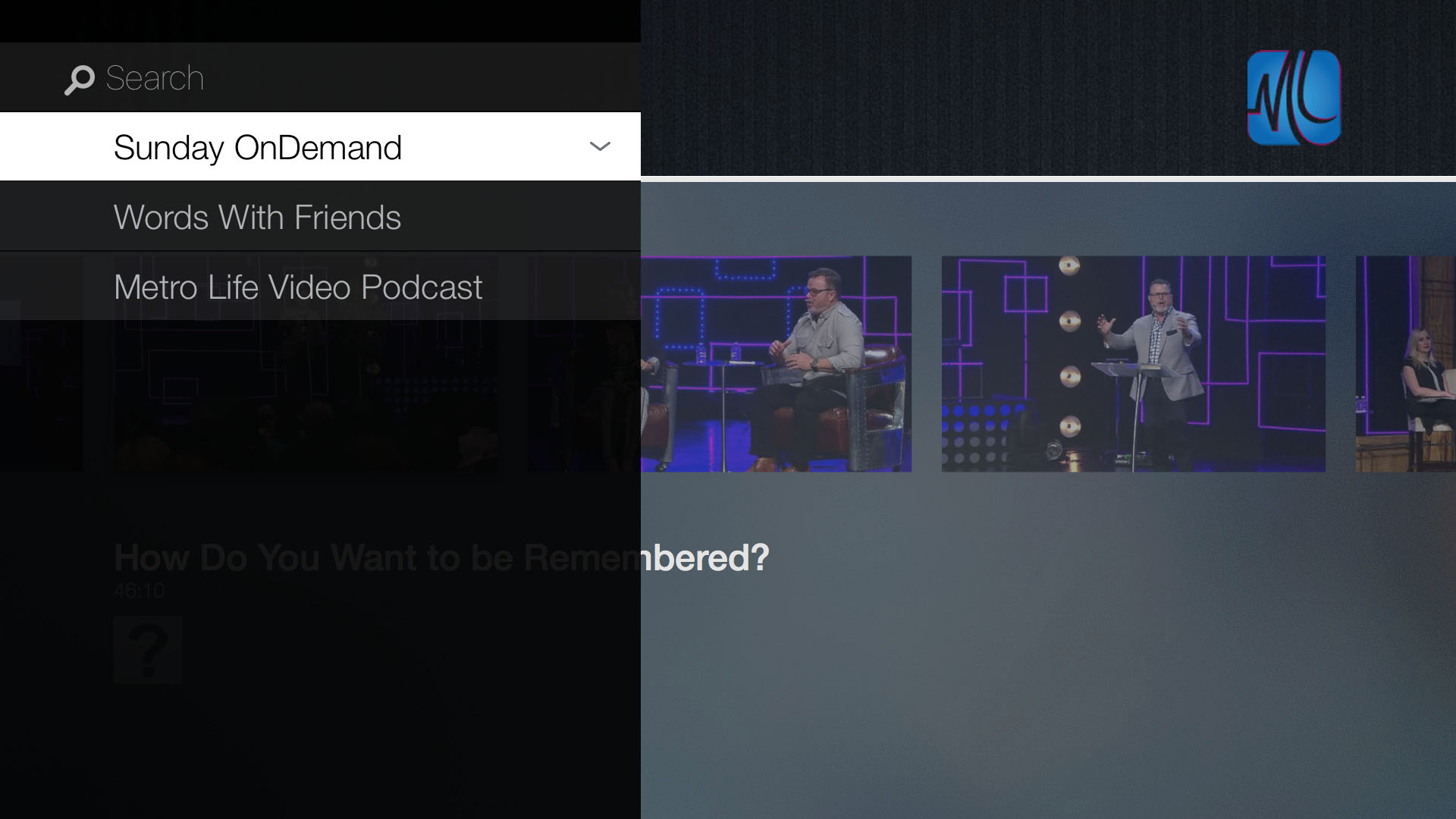The image size is (1456, 819).
Task: Click the 46:10 duration text
Action: [140, 591]
